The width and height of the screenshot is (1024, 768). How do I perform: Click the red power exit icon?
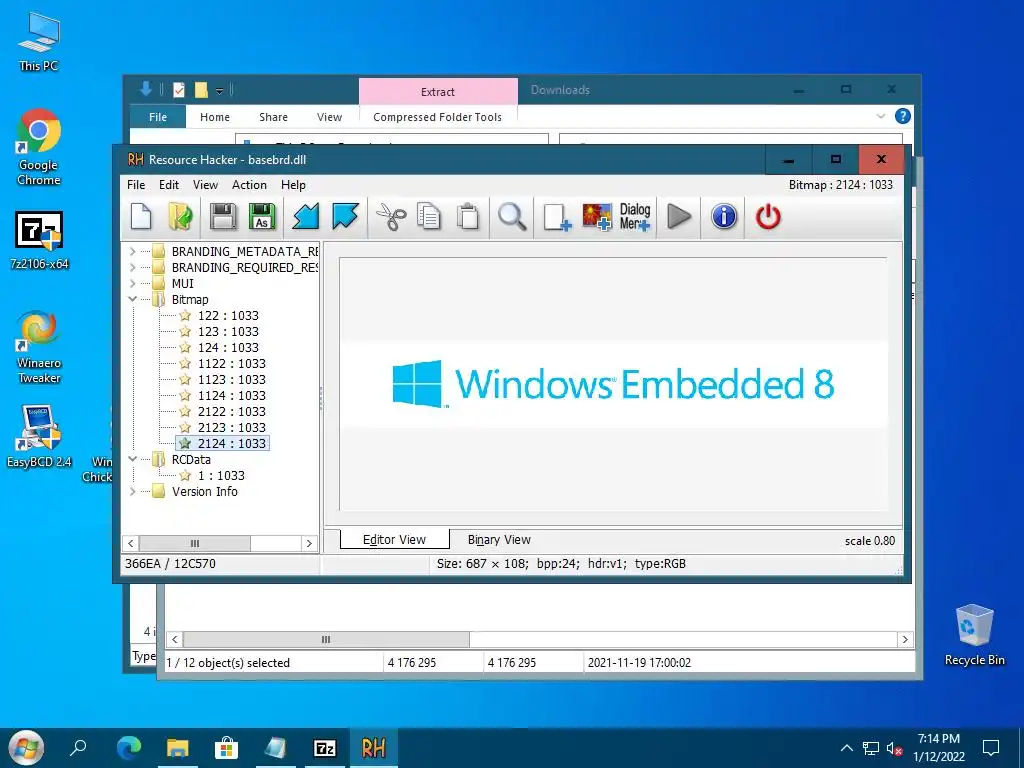(x=768, y=217)
